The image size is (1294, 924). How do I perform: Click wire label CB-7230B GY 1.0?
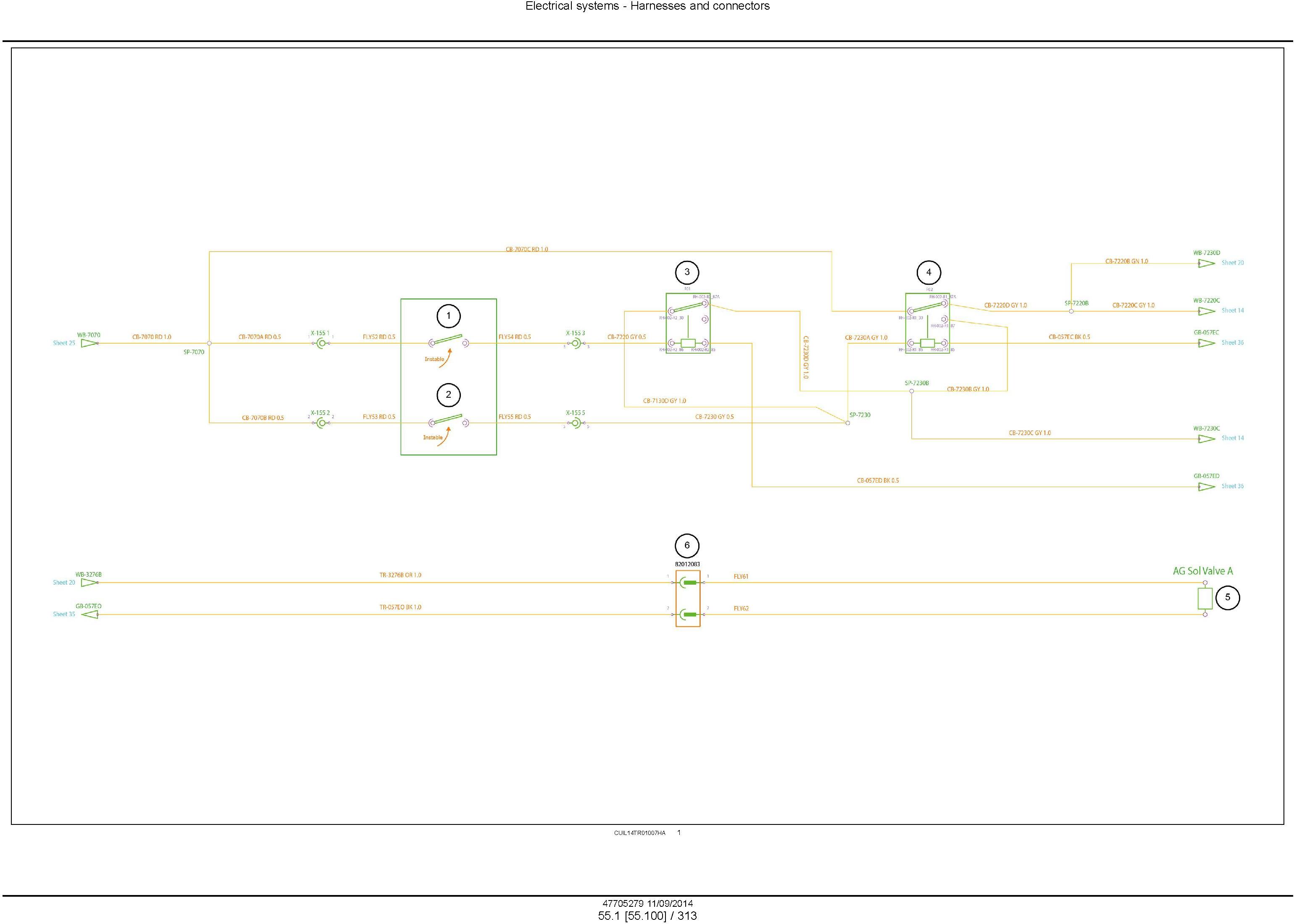tap(968, 389)
